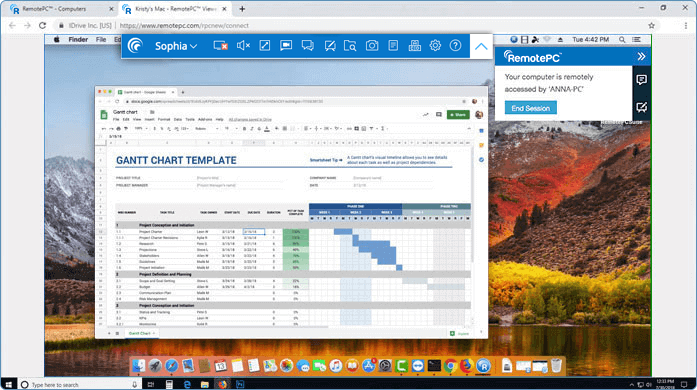
Task: Open the whiteboard pencil icon in viewer toolbar
Action: (x=329, y=46)
